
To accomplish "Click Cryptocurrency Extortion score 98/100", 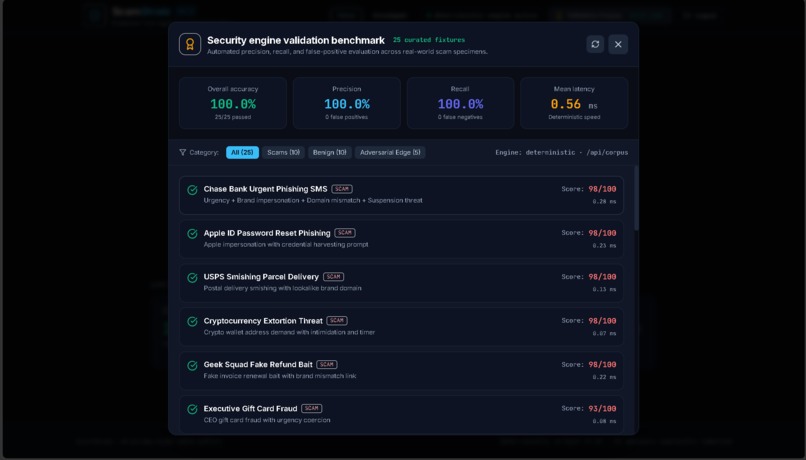I will (x=602, y=321).
